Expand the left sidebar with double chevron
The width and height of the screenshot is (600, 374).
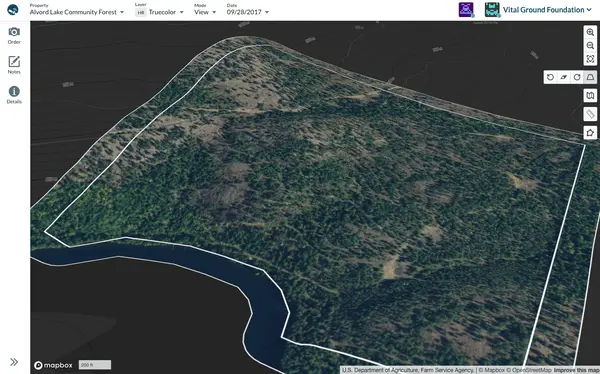(14, 362)
